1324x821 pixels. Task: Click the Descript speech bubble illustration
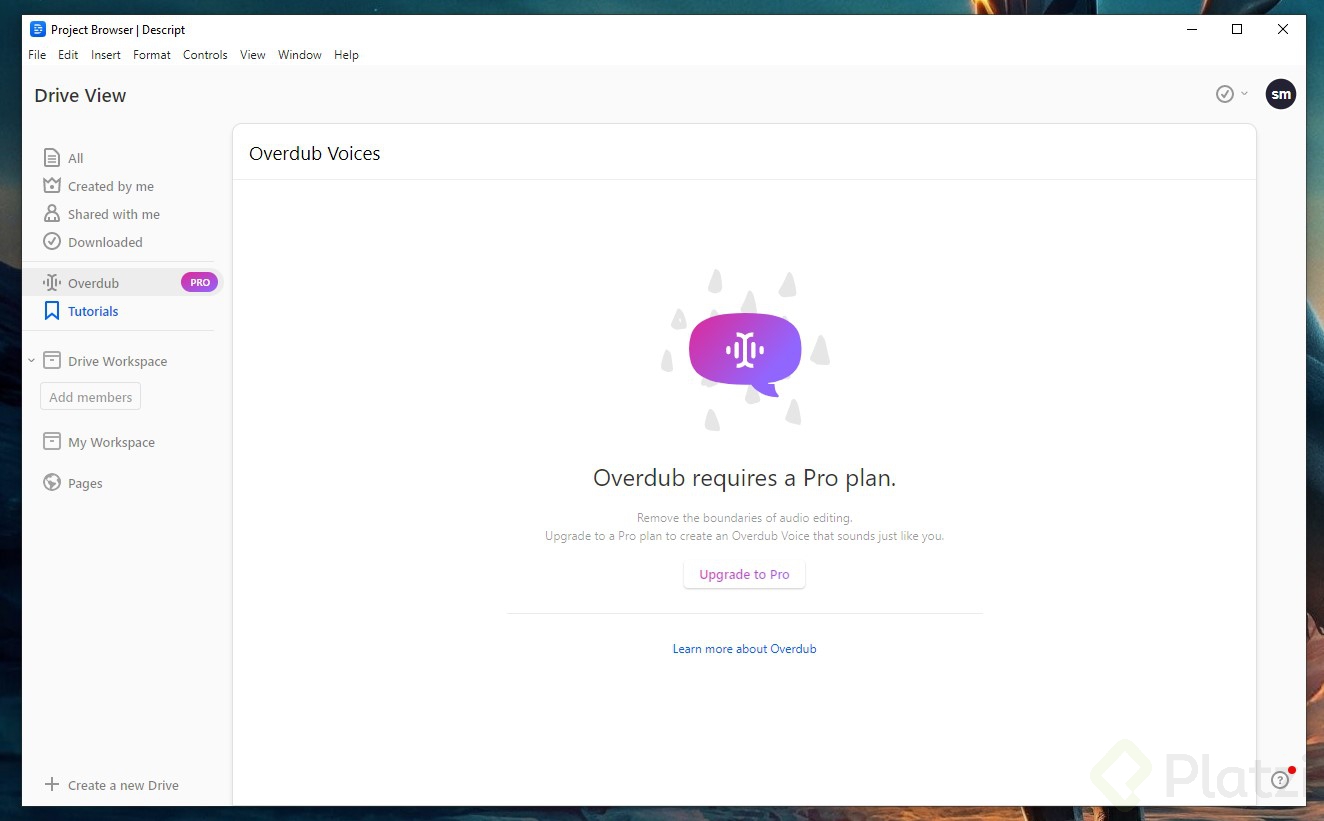pos(744,348)
